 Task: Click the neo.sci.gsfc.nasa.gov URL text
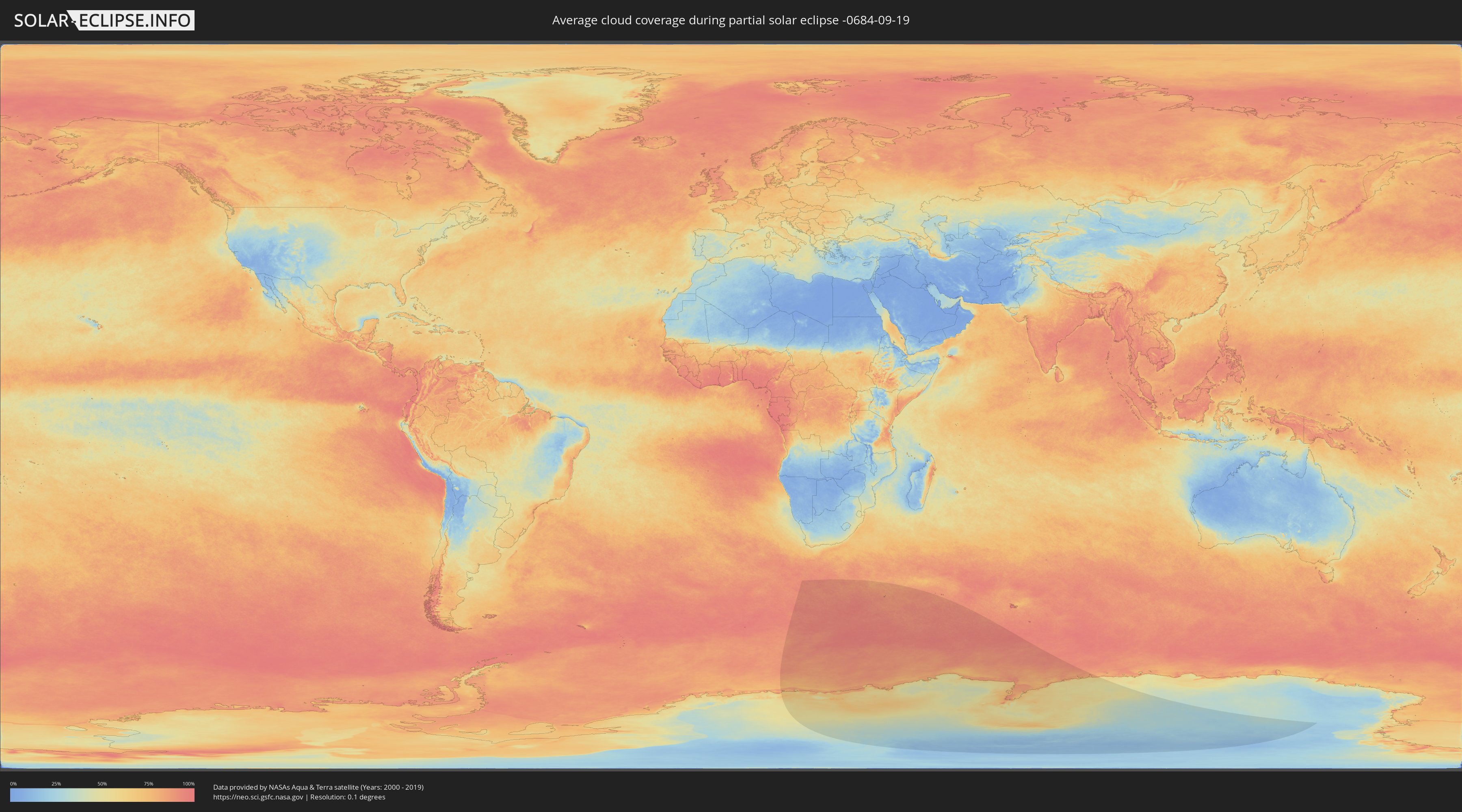pyautogui.click(x=258, y=797)
